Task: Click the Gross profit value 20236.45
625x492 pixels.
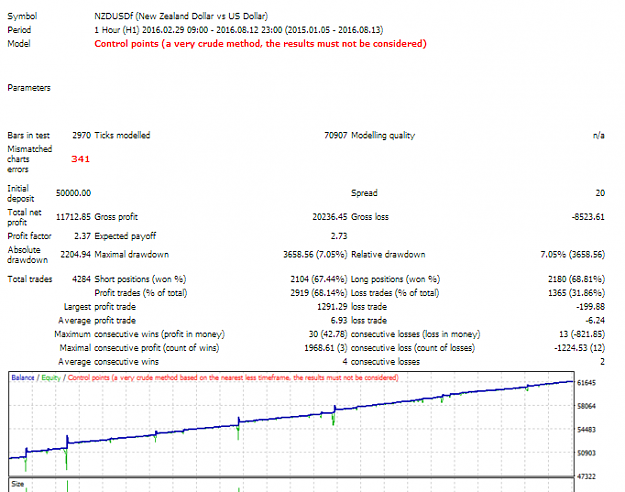Action: click(x=330, y=217)
